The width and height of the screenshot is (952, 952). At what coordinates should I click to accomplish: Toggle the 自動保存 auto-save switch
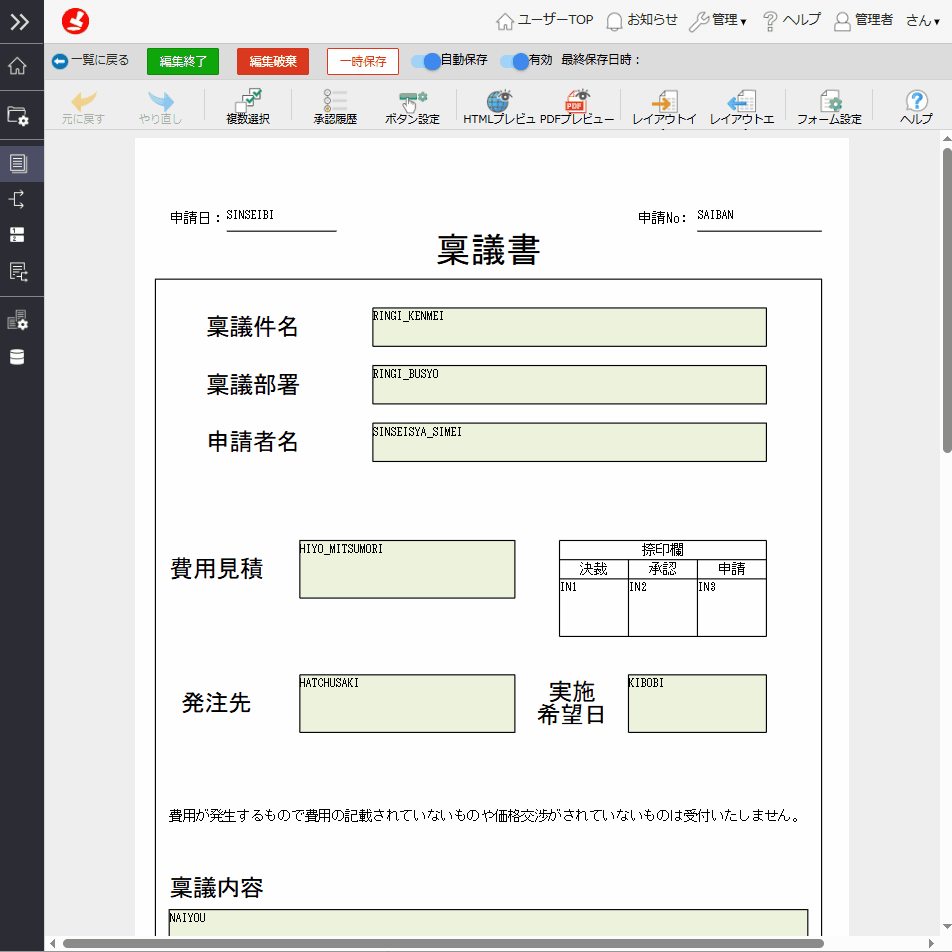427,61
